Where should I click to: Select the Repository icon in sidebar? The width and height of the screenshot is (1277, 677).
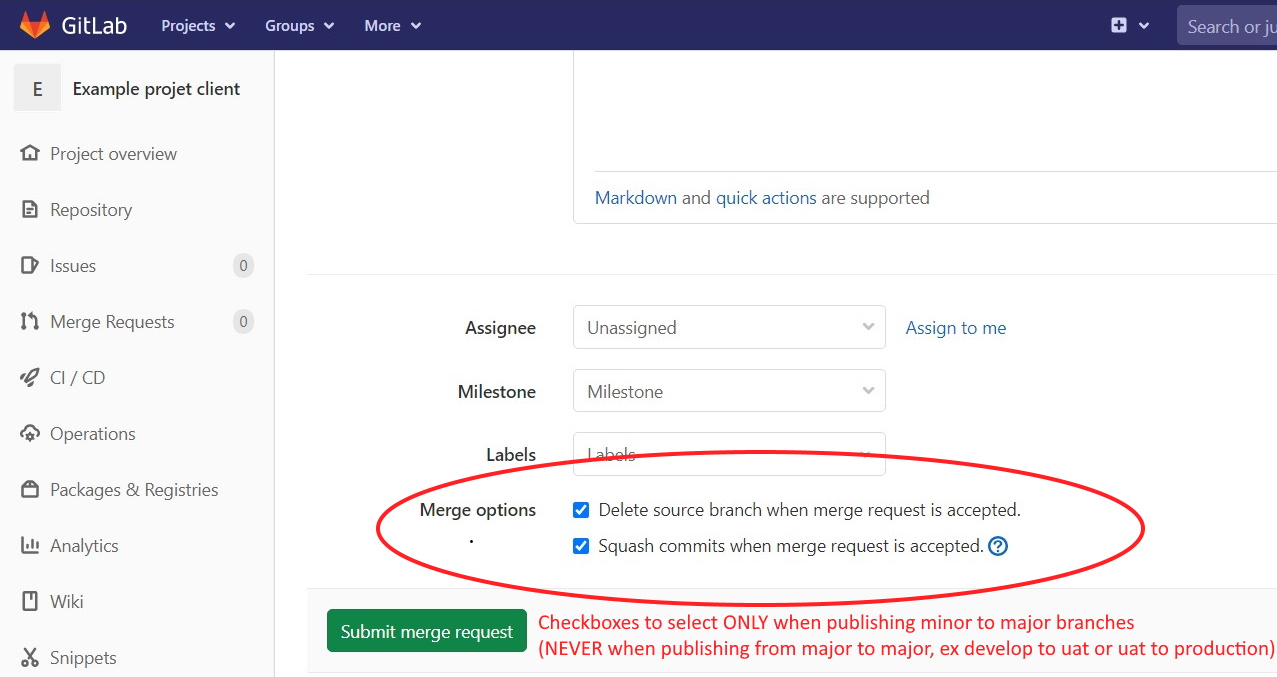click(30, 209)
